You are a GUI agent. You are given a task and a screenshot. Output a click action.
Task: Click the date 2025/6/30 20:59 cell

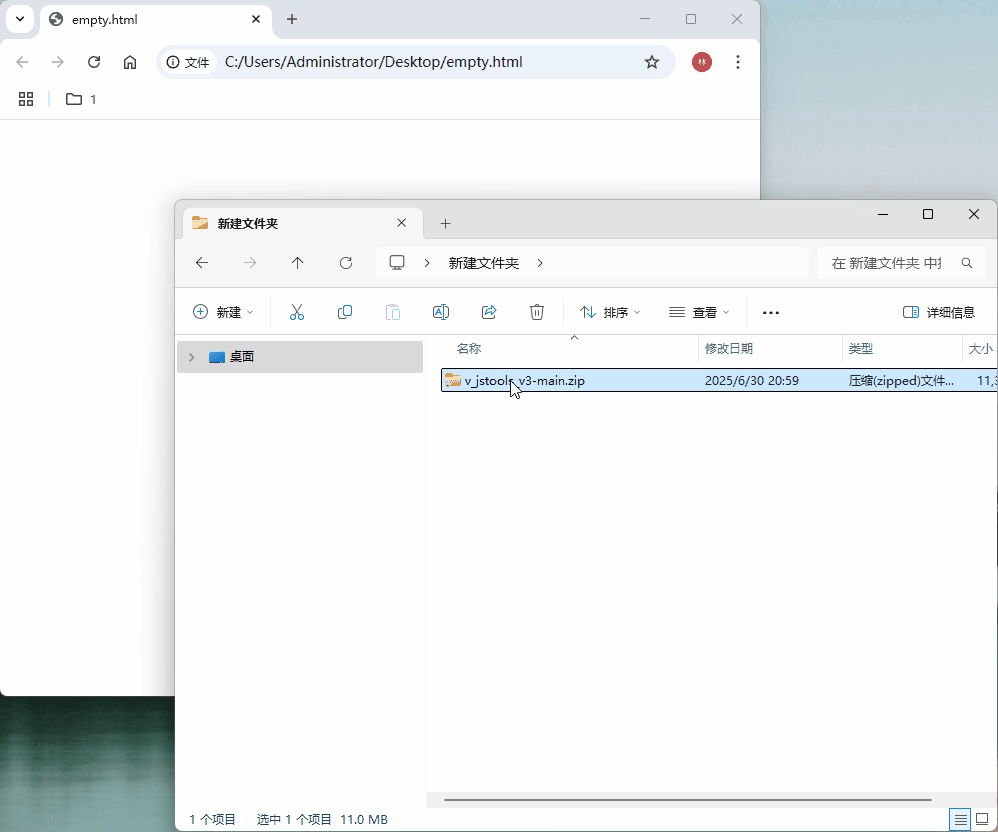(752, 381)
